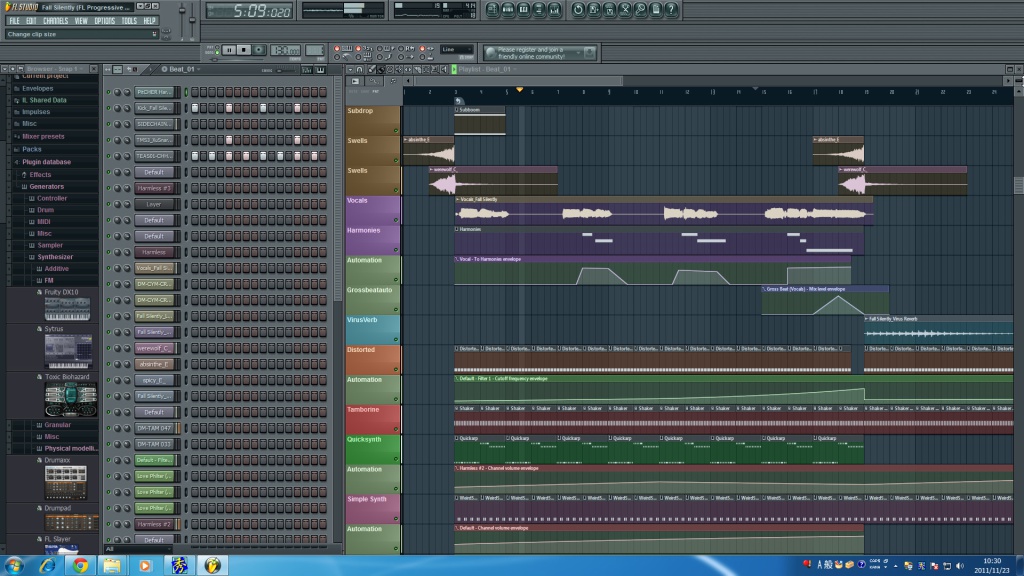Click the playlist horizontal scrollbar
This screenshot has width=1024, height=576.
(x=518, y=81)
